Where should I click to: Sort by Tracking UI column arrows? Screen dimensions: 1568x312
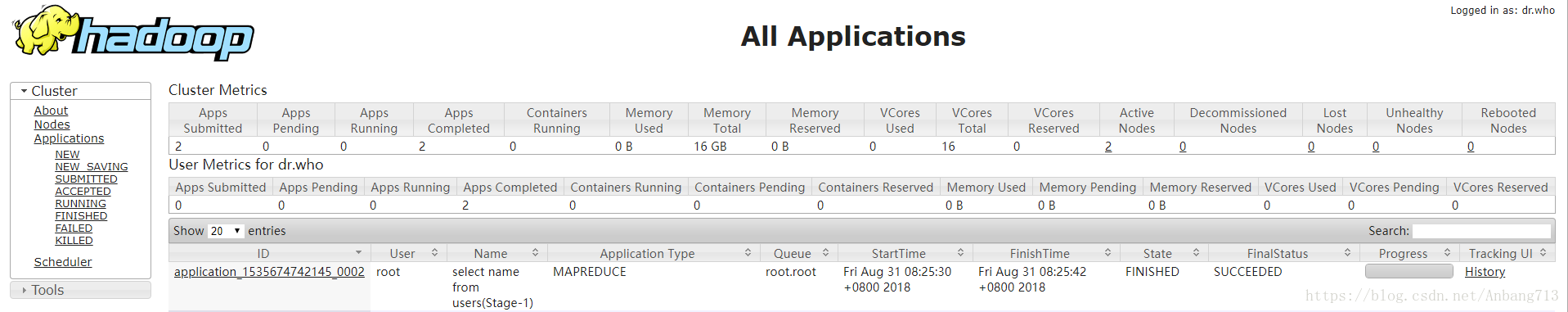point(1543,253)
